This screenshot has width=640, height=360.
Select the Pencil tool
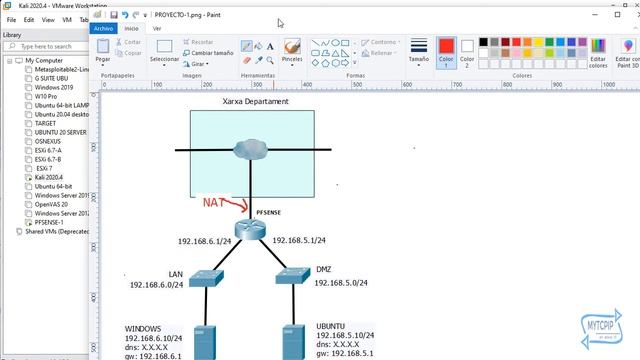click(x=246, y=46)
